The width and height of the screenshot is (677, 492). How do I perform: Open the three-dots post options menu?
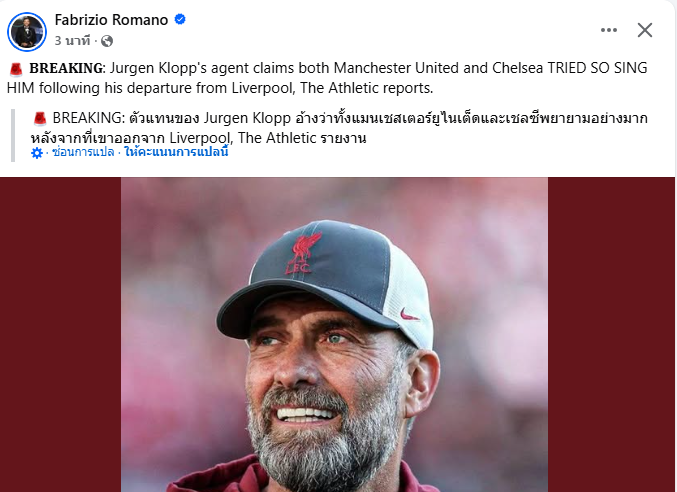(608, 30)
